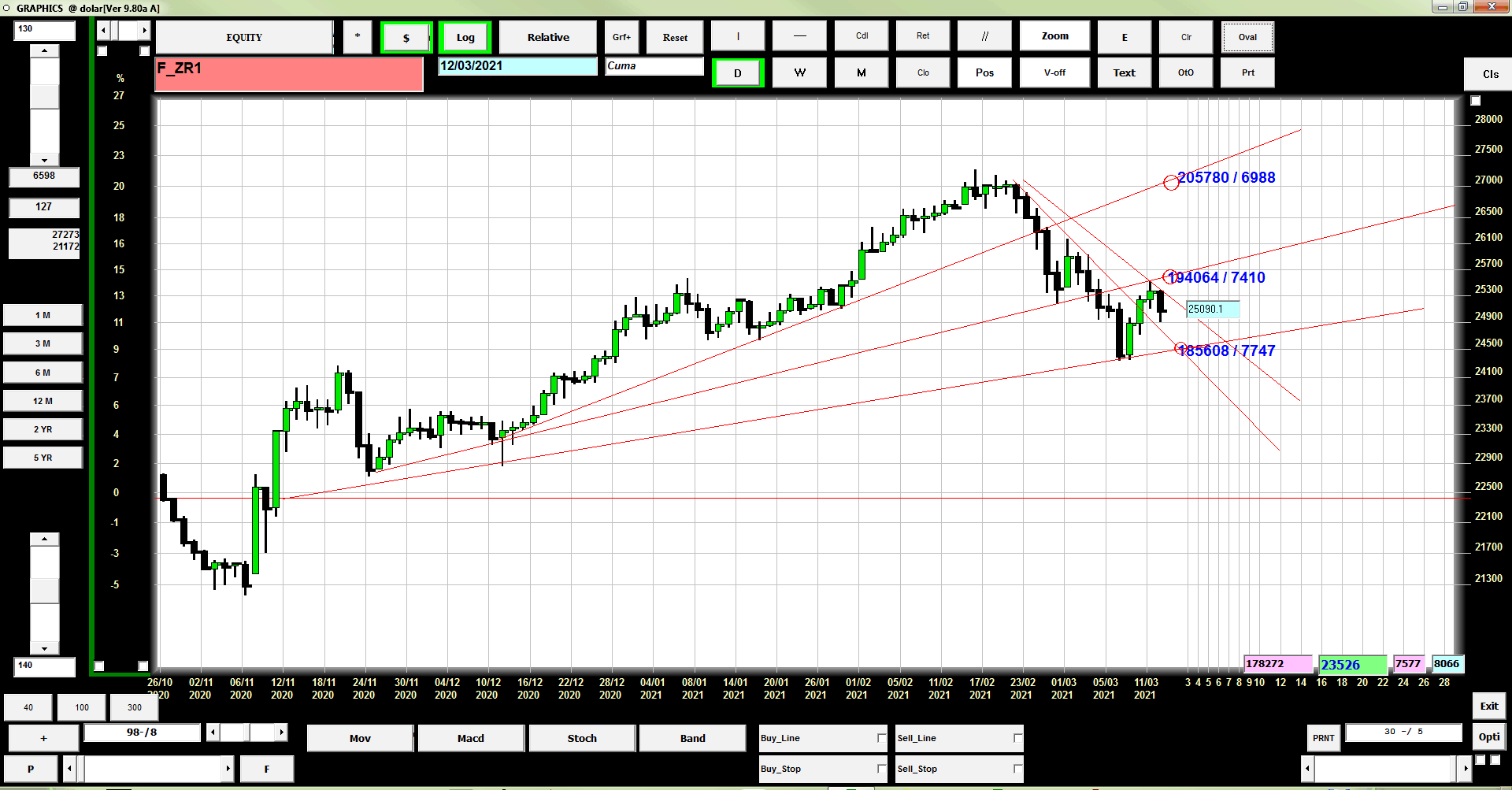The height and width of the screenshot is (790, 1512).
Task: Click the Cdl candle tool button
Action: click(x=862, y=36)
